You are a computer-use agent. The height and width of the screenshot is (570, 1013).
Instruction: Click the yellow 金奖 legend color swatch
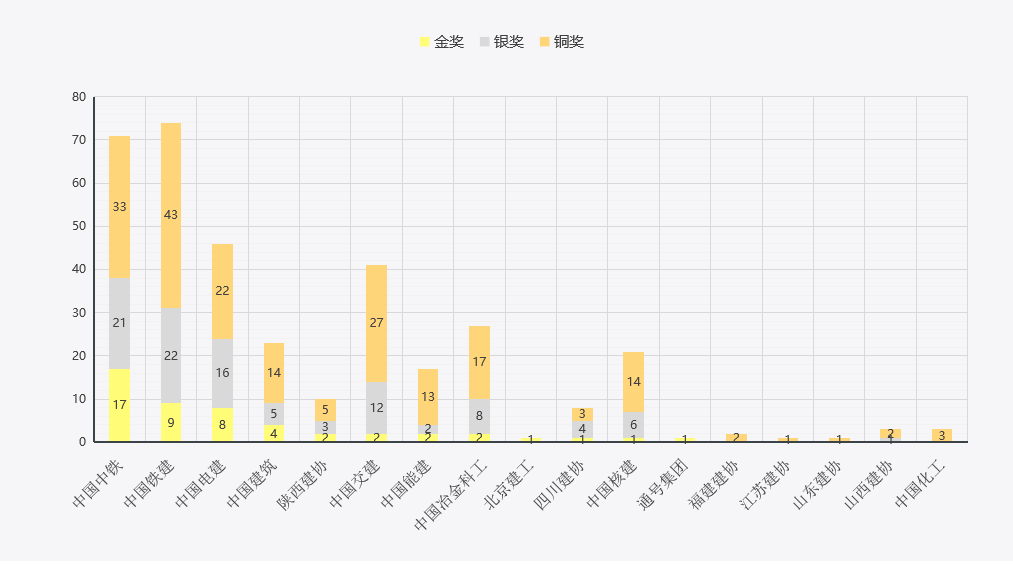(x=425, y=42)
